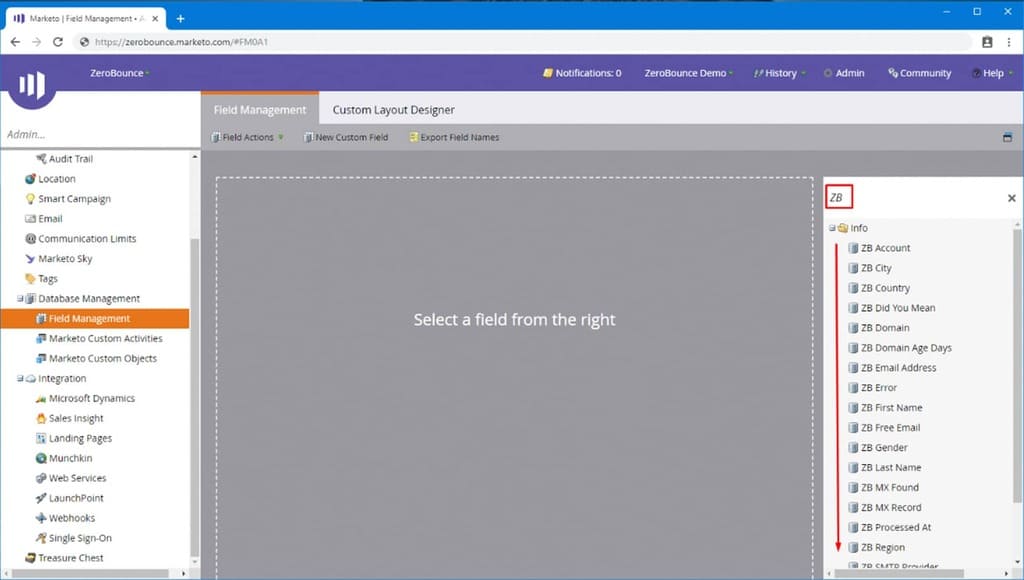Go to the Admin link in header
The height and width of the screenshot is (580, 1024).
pos(844,73)
